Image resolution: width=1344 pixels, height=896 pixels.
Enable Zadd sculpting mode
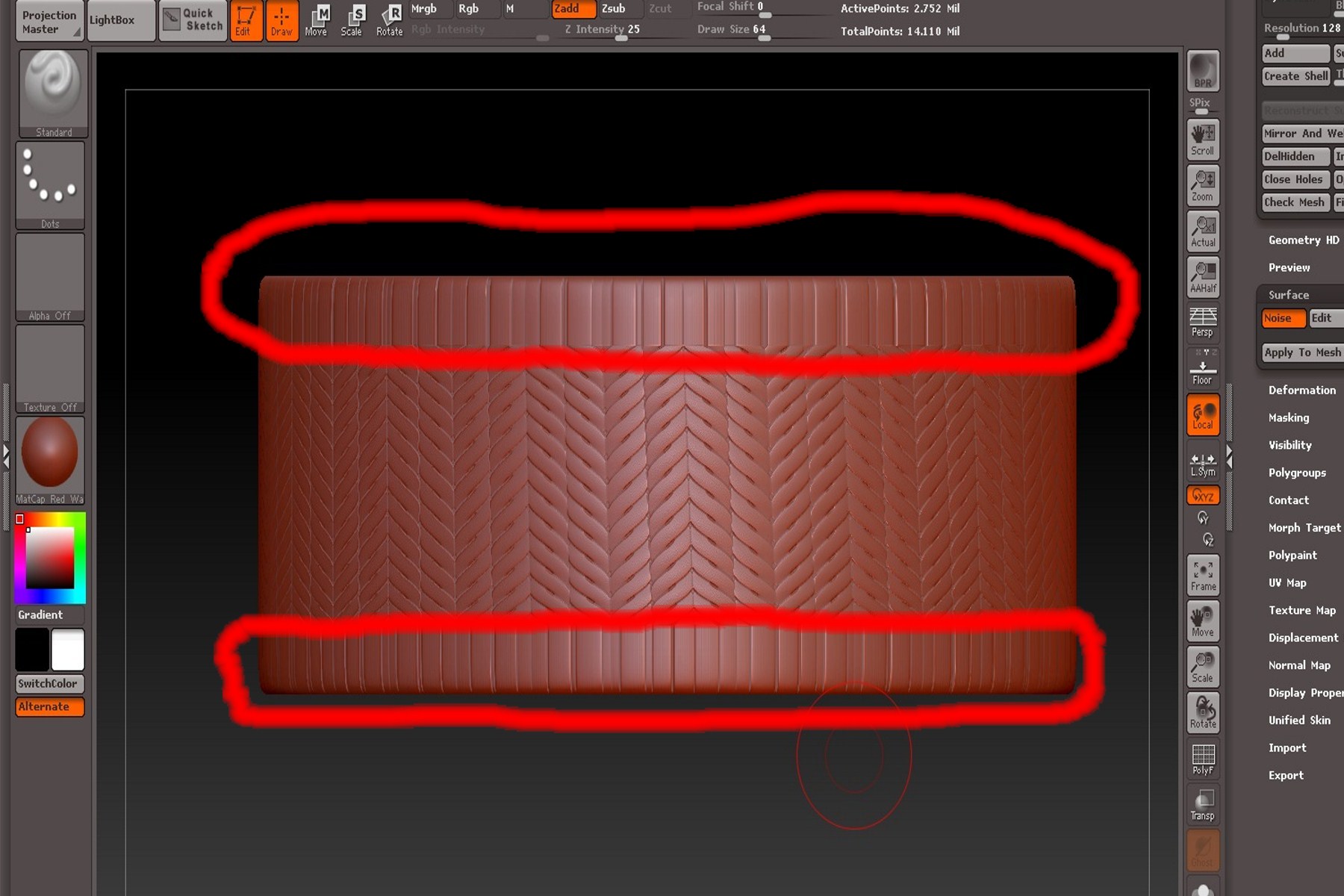(573, 9)
